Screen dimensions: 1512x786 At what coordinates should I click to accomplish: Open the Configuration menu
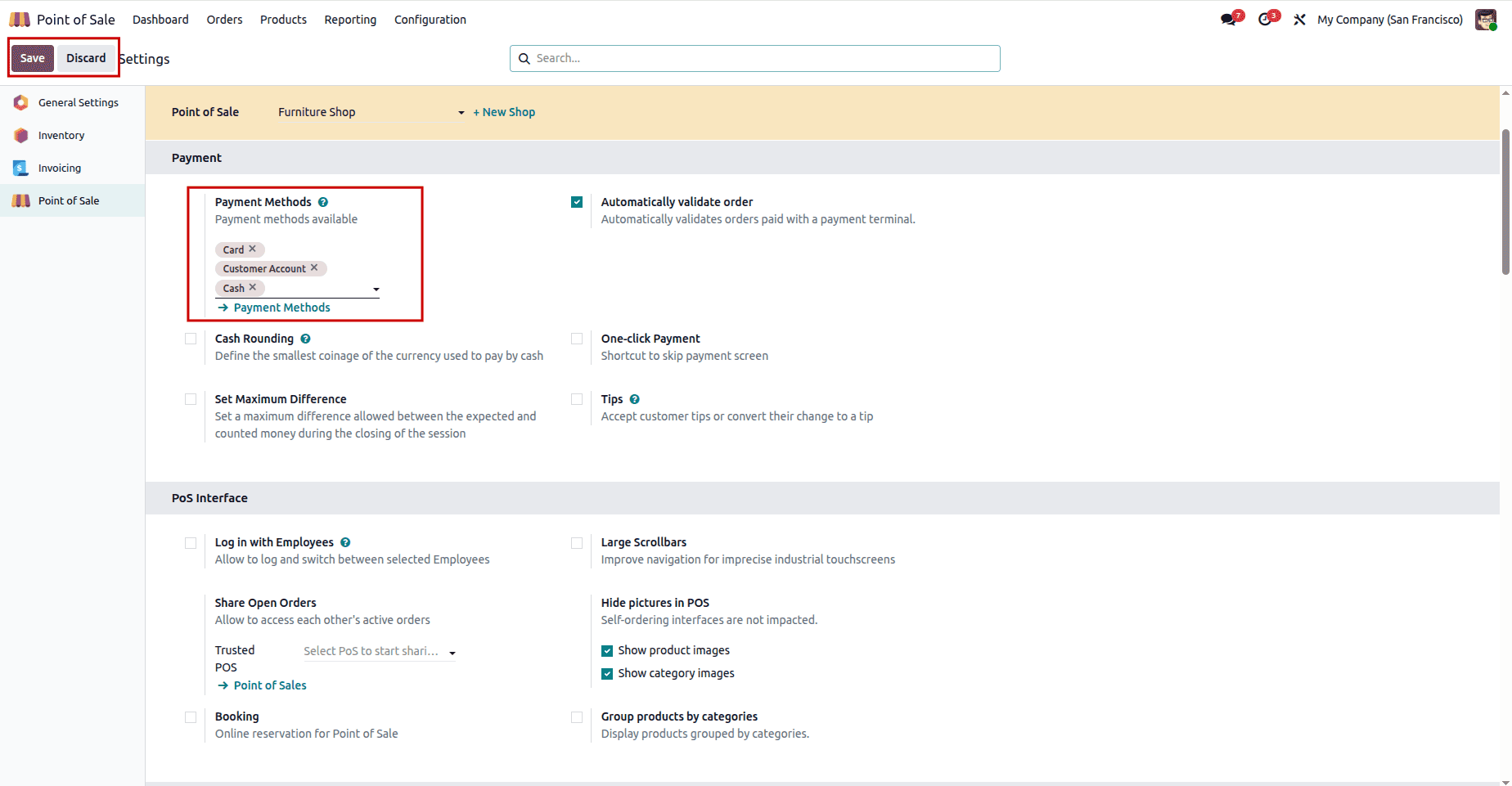(x=430, y=20)
